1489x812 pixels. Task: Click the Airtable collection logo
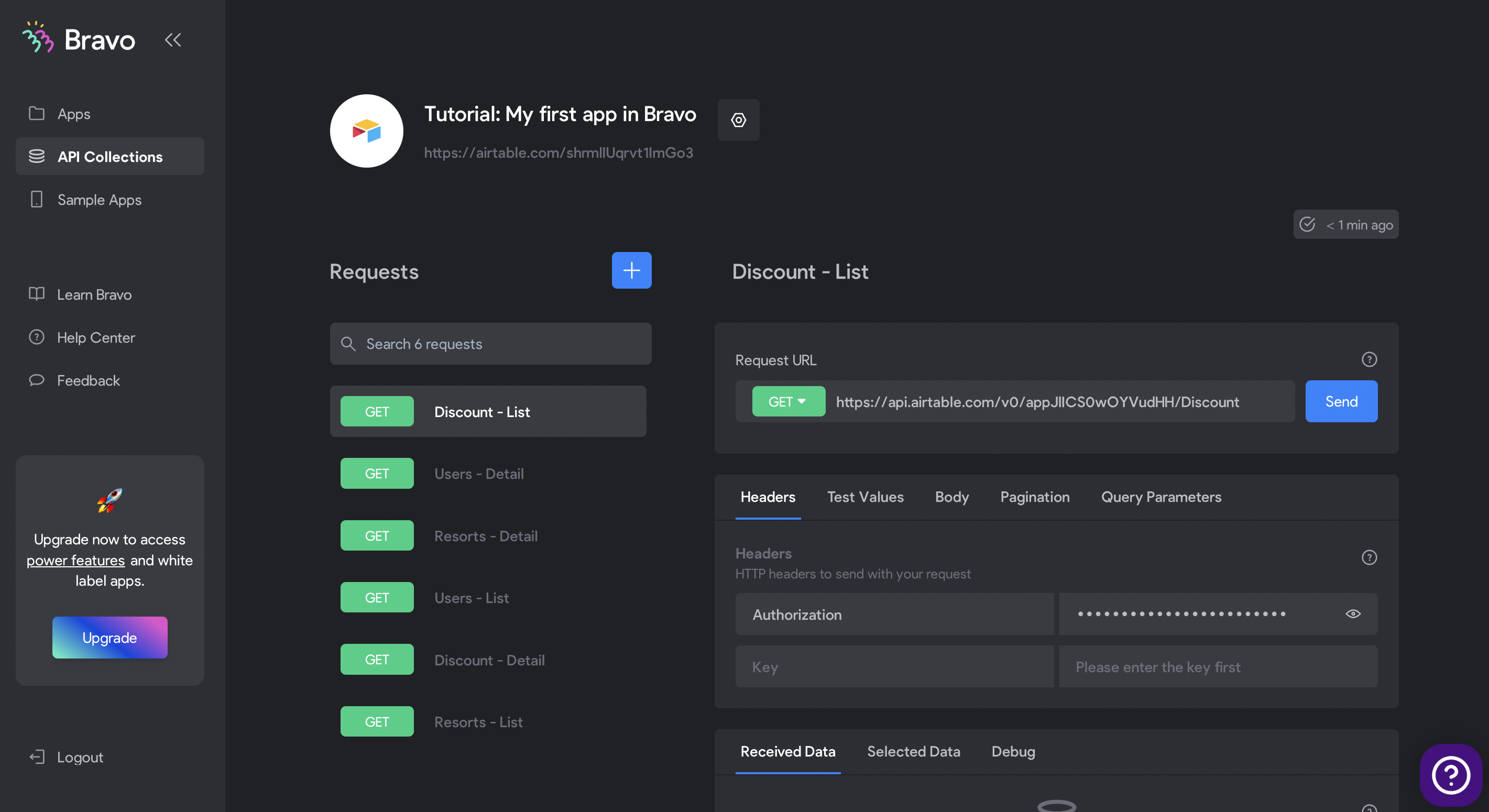click(366, 131)
